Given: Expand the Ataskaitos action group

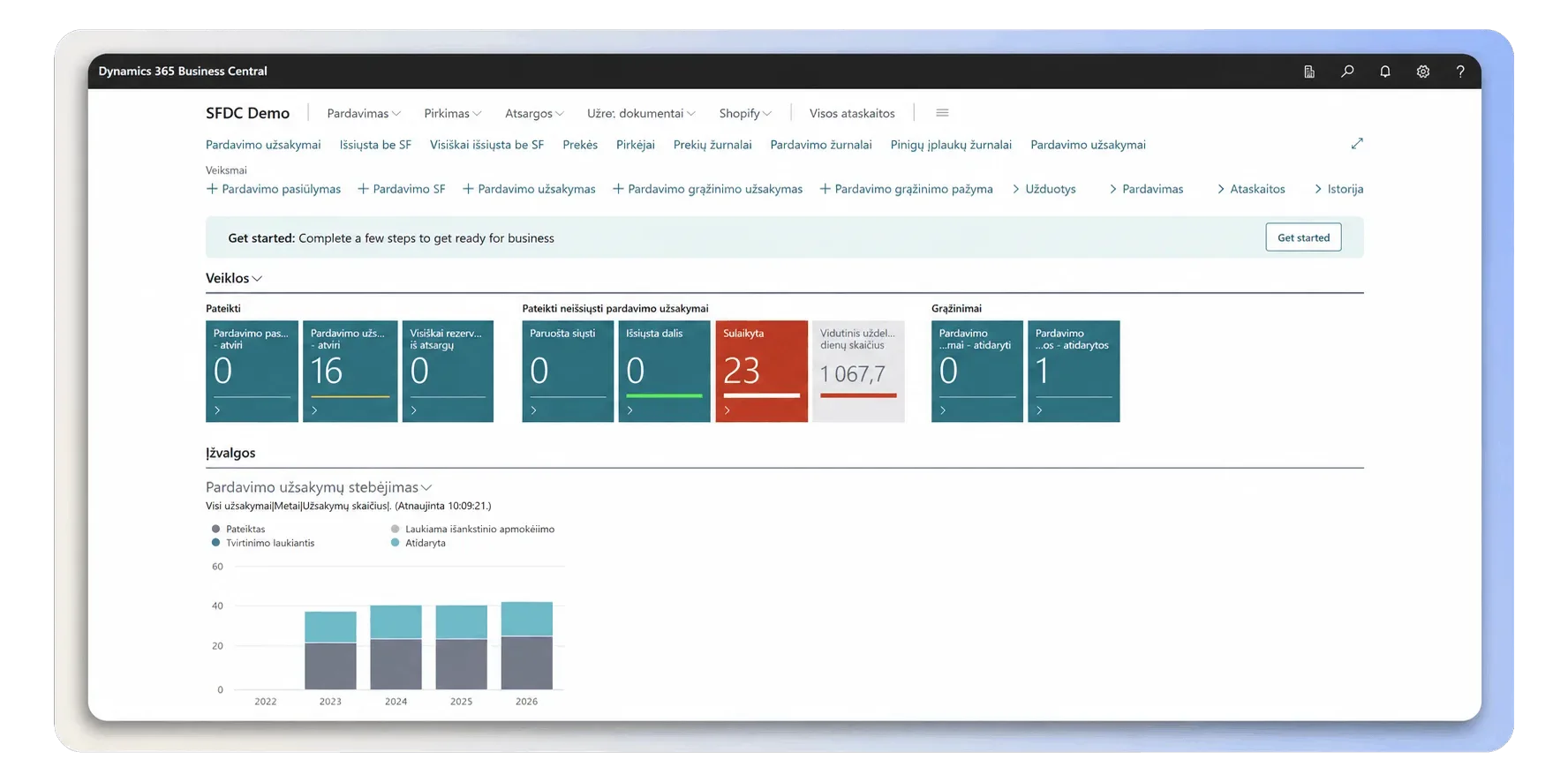Looking at the screenshot, I should pyautogui.click(x=1251, y=189).
